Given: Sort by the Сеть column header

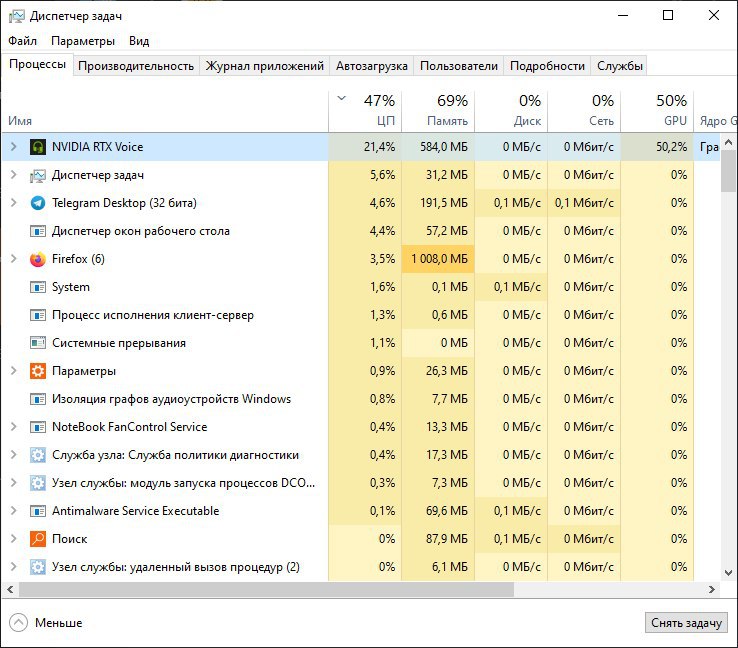Looking at the screenshot, I should [584, 111].
